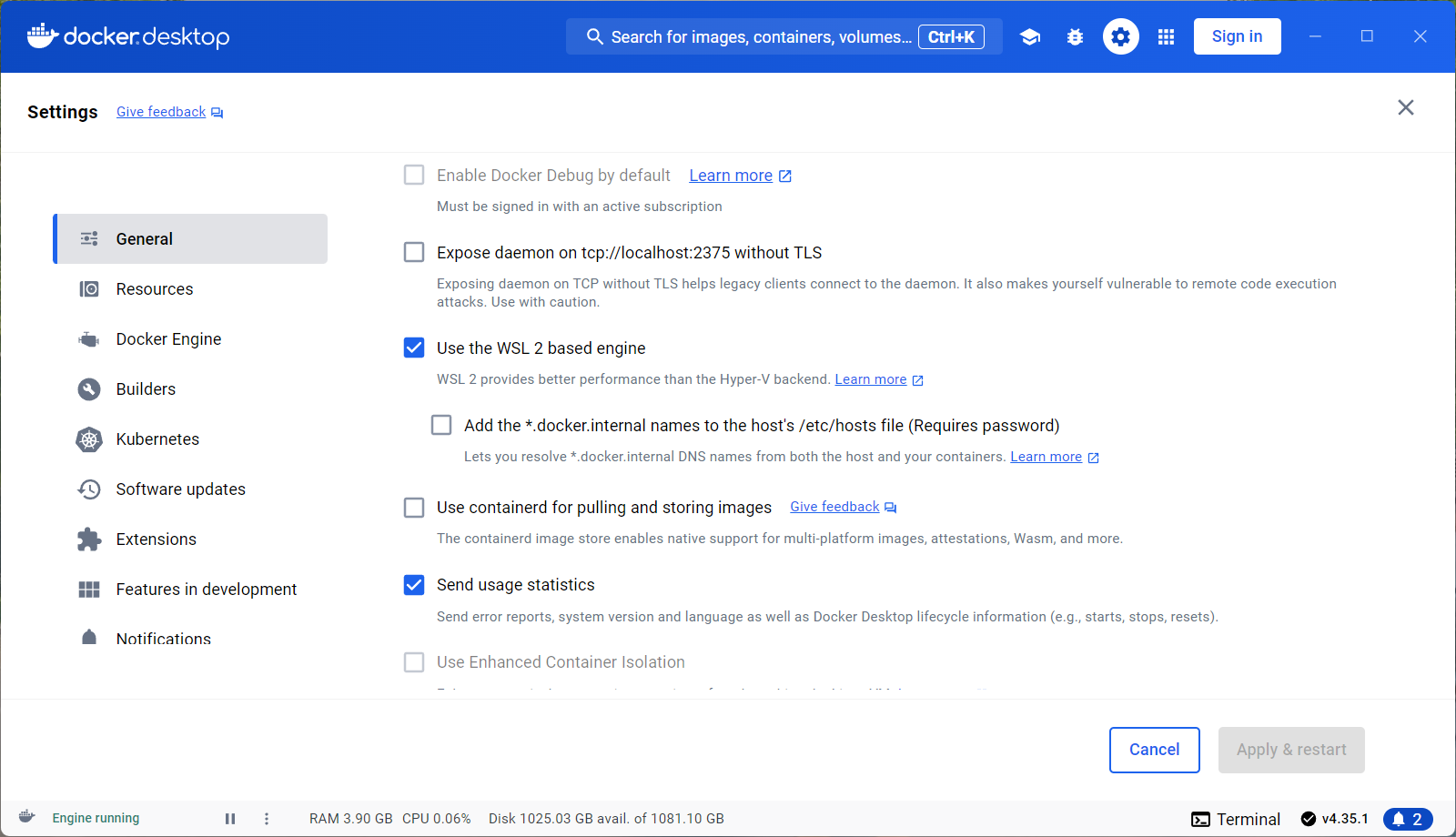
Task: Enable Expose daemon on tcp://localhost:2375 checkbox
Action: pos(414,252)
